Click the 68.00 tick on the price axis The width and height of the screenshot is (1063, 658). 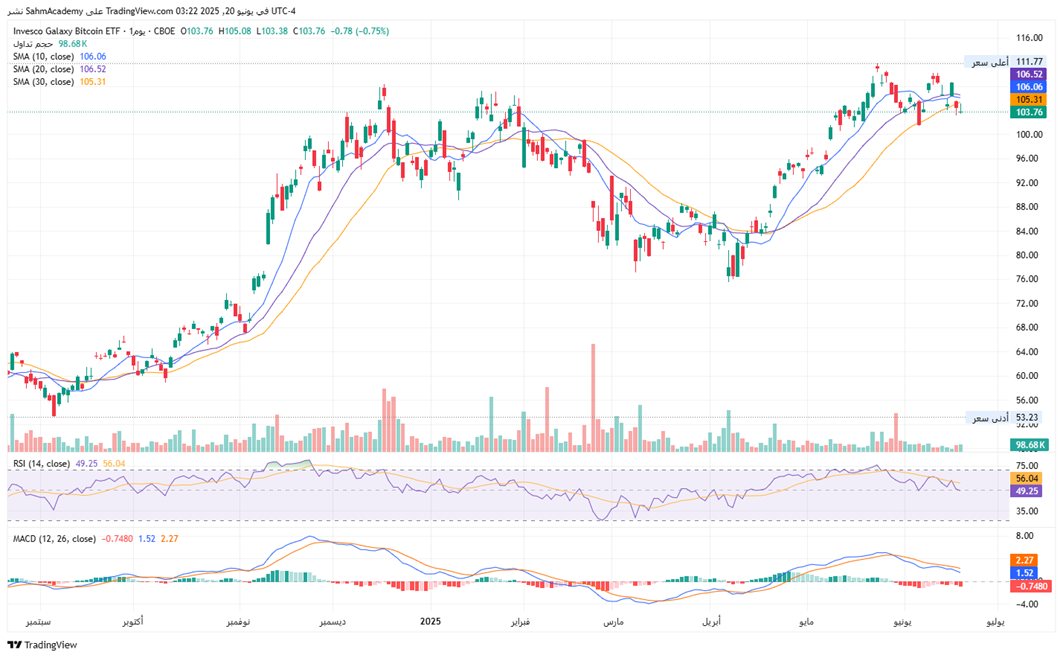click(1027, 327)
